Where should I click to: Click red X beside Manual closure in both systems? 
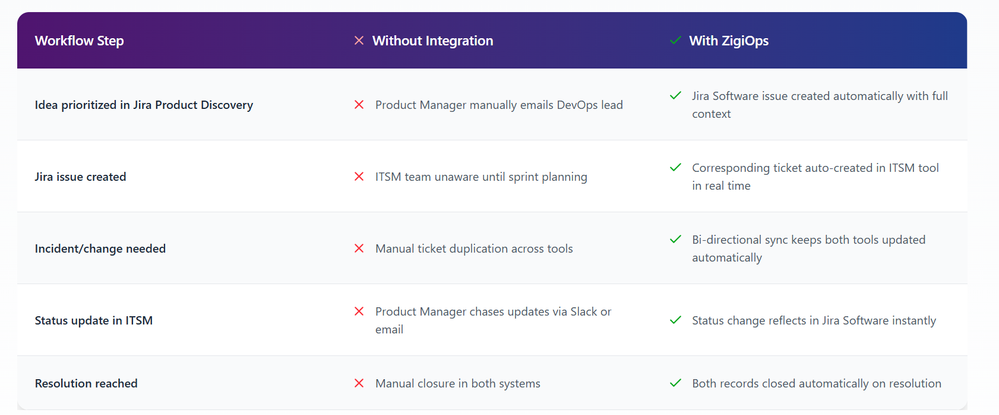[x=359, y=383]
